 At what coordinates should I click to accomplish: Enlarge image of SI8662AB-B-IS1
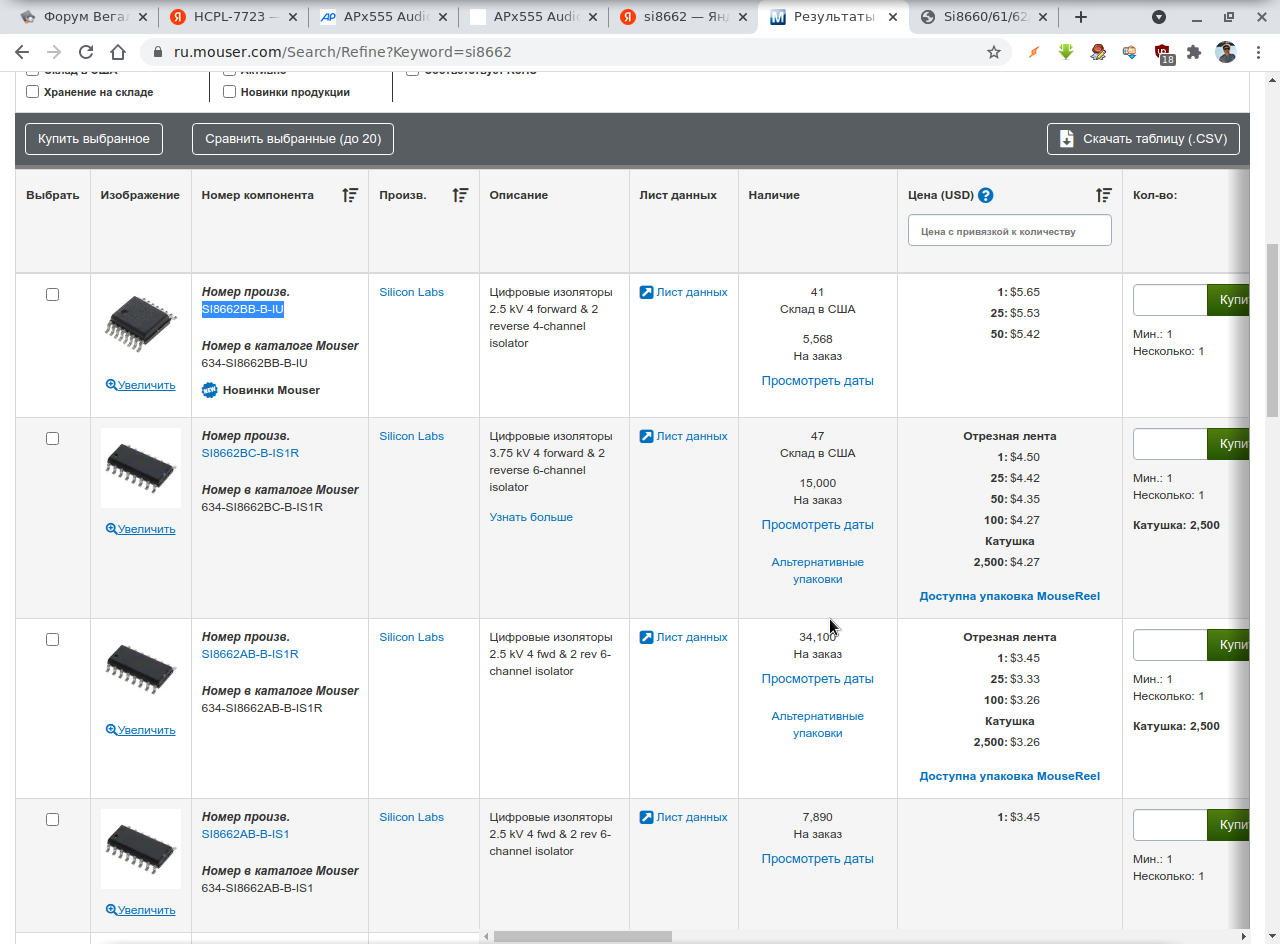tap(140, 910)
